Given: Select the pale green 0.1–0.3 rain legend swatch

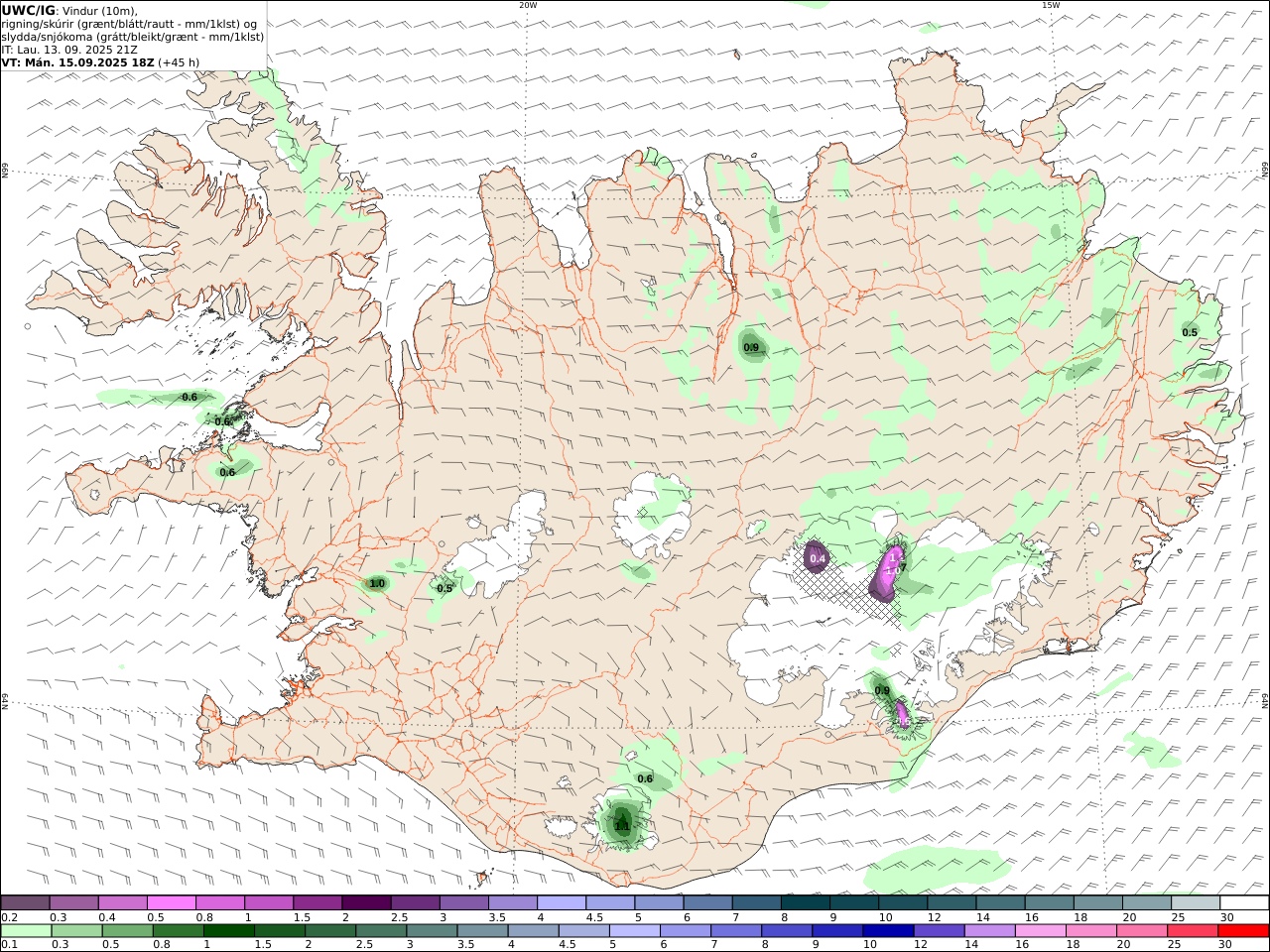Looking at the screenshot, I should click(x=27, y=930).
